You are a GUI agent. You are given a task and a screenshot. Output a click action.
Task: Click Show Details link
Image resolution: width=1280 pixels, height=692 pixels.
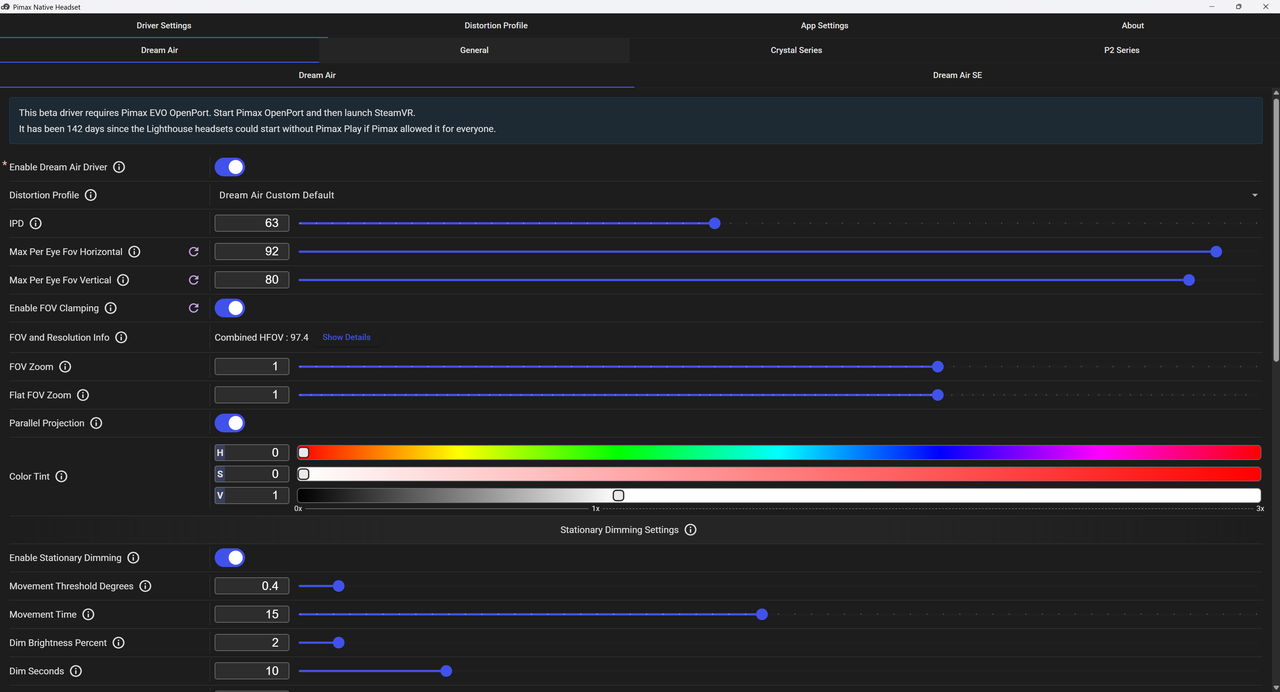click(x=346, y=337)
